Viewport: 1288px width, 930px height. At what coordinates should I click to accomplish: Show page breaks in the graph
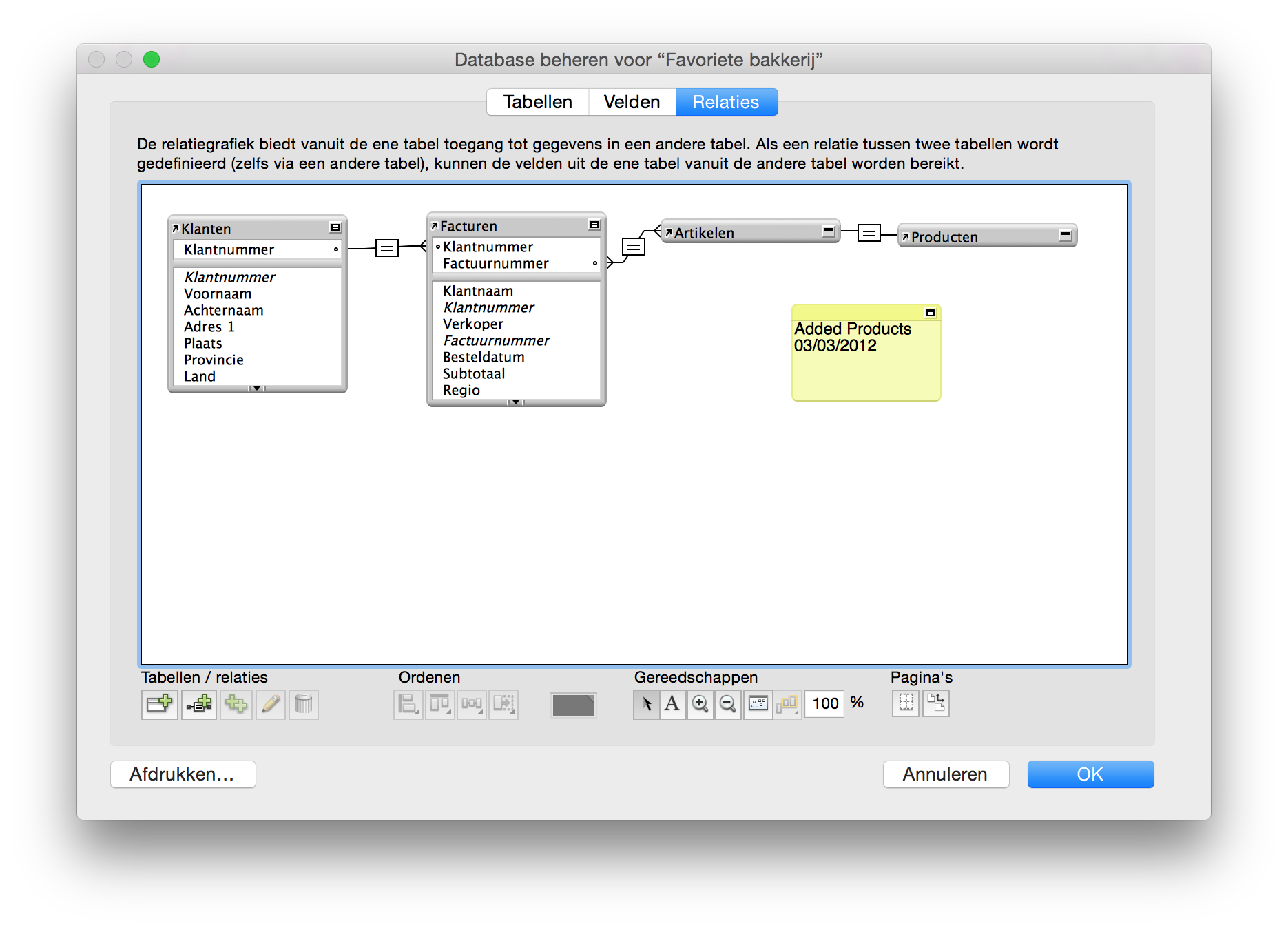click(x=906, y=703)
